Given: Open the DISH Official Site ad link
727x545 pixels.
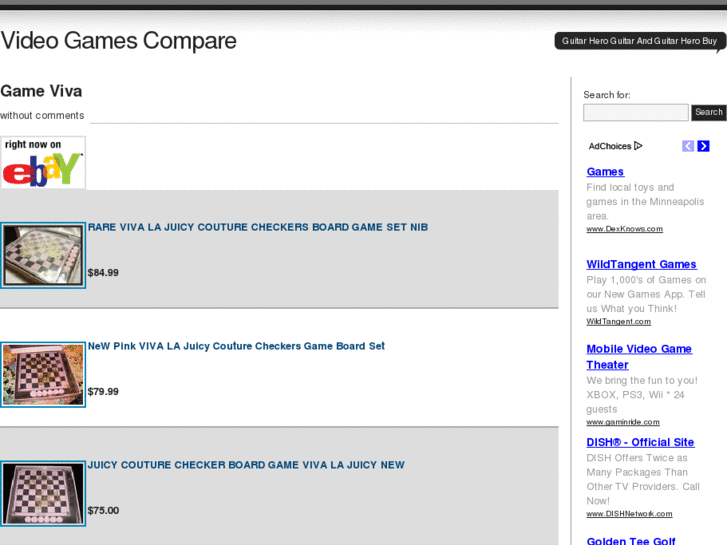Looking at the screenshot, I should tap(640, 442).
